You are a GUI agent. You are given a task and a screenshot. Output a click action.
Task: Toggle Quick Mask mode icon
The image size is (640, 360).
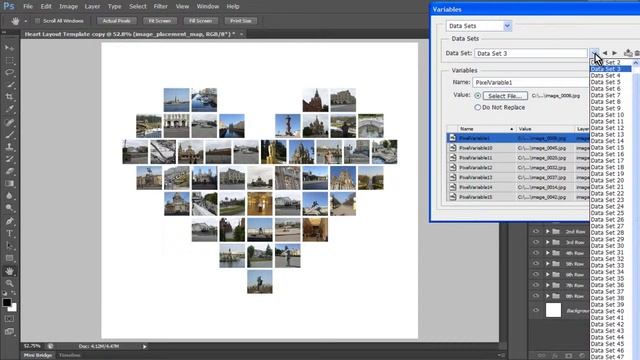(x=9, y=319)
